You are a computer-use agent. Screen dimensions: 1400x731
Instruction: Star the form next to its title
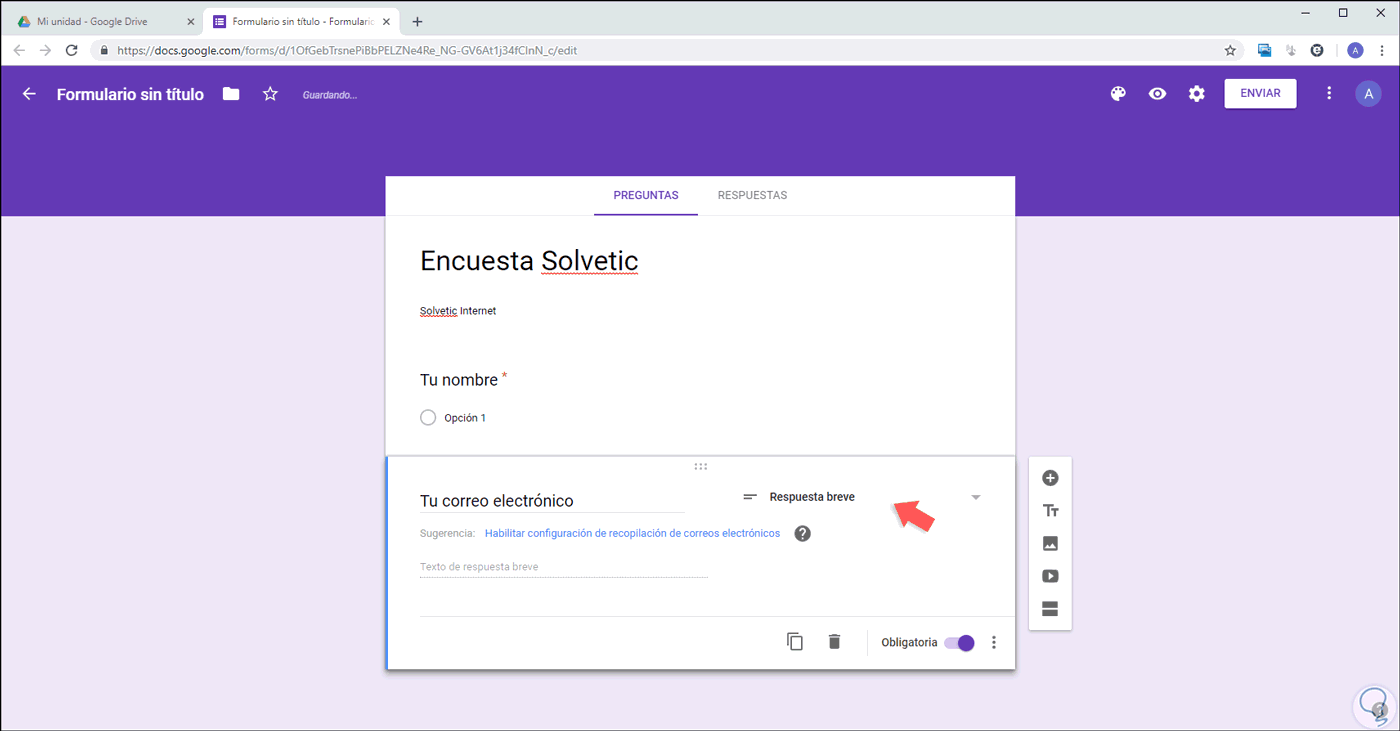[270, 94]
